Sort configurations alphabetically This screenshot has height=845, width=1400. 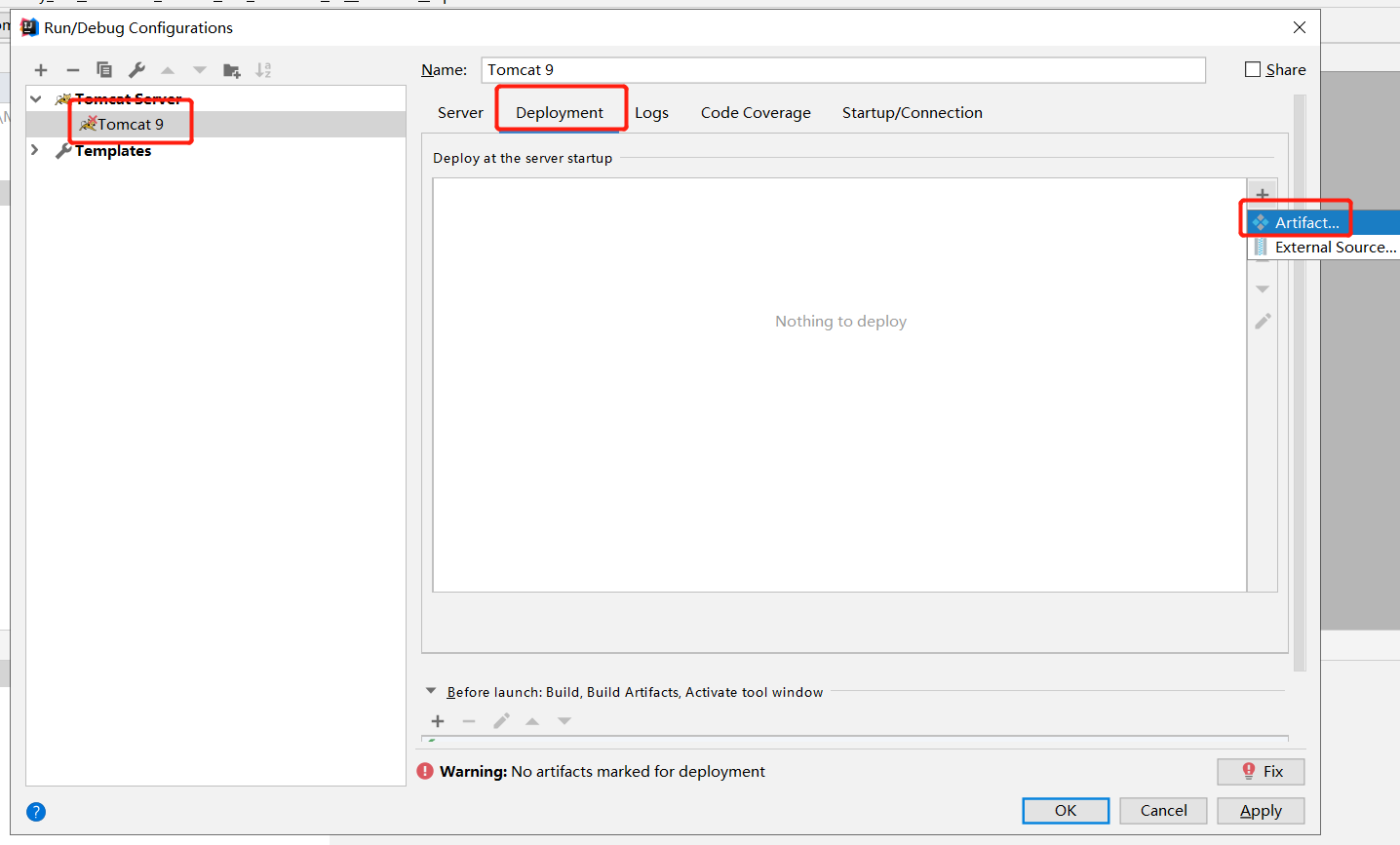point(263,70)
